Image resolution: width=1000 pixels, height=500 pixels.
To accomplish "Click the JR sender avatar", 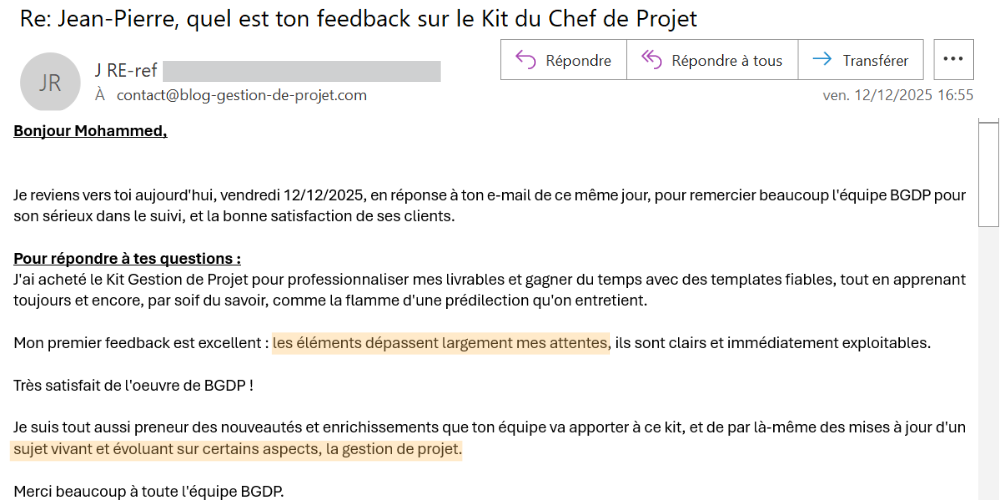I will [50, 82].
